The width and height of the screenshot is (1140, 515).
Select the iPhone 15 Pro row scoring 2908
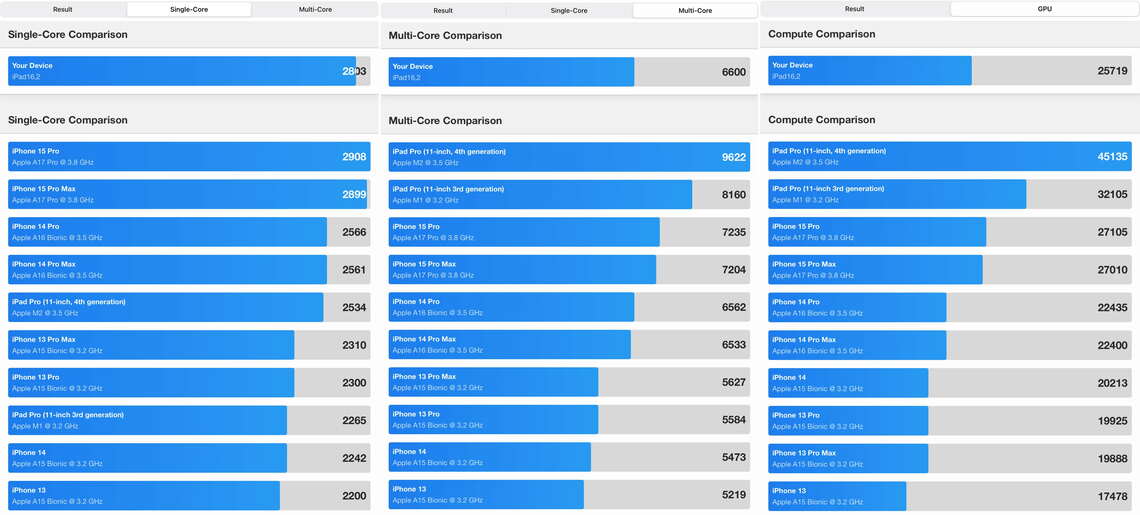pyautogui.click(x=189, y=156)
